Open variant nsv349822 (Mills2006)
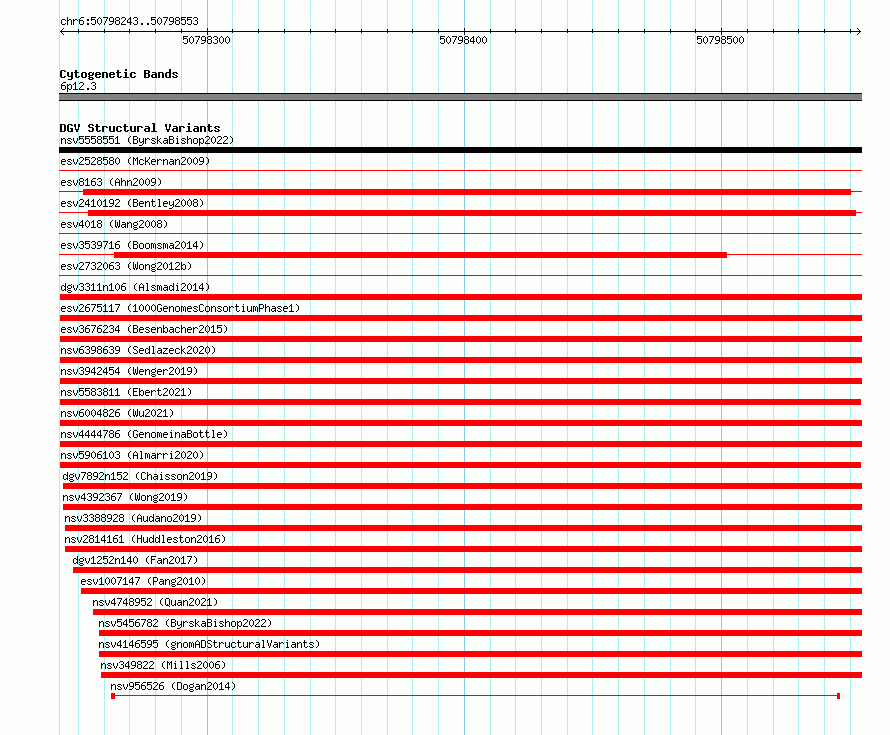The image size is (890, 735). [163, 665]
